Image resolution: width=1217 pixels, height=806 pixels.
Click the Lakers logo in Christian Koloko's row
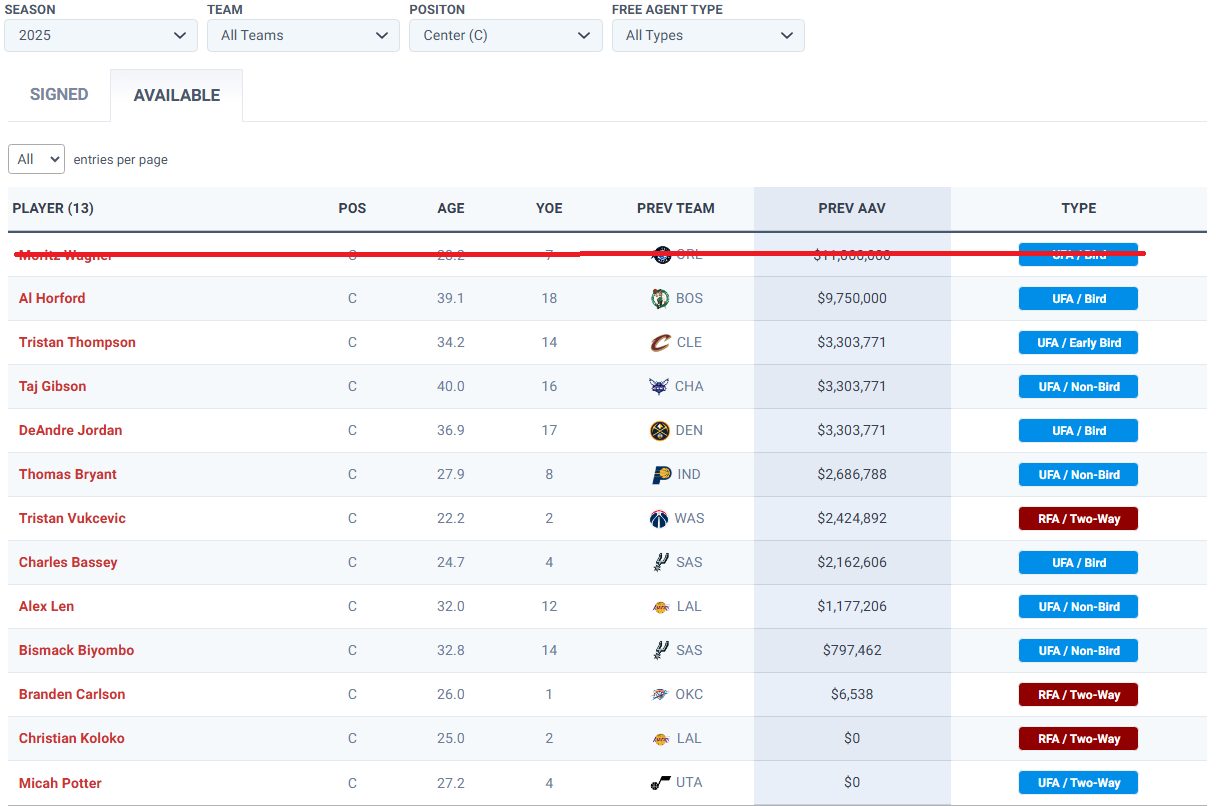tap(660, 738)
